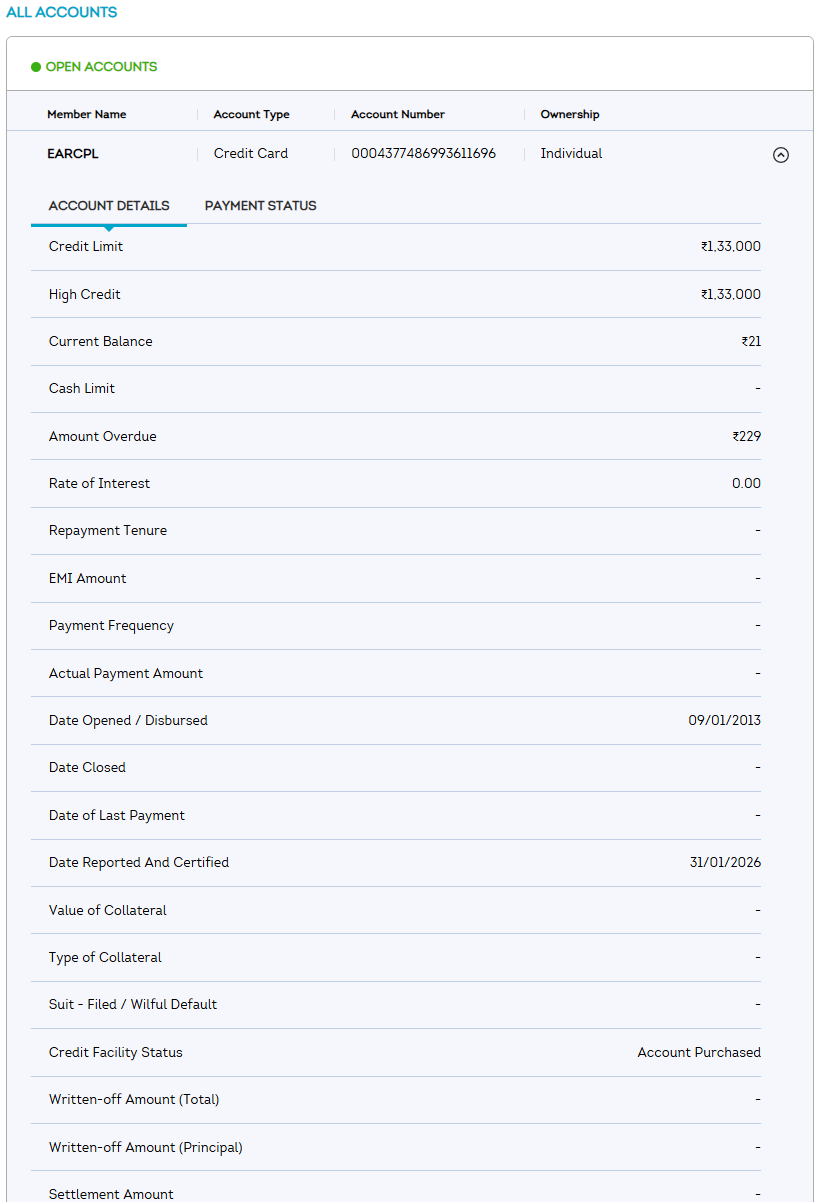Click the Open Accounts section header
The width and height of the screenshot is (823, 1202).
(x=101, y=67)
